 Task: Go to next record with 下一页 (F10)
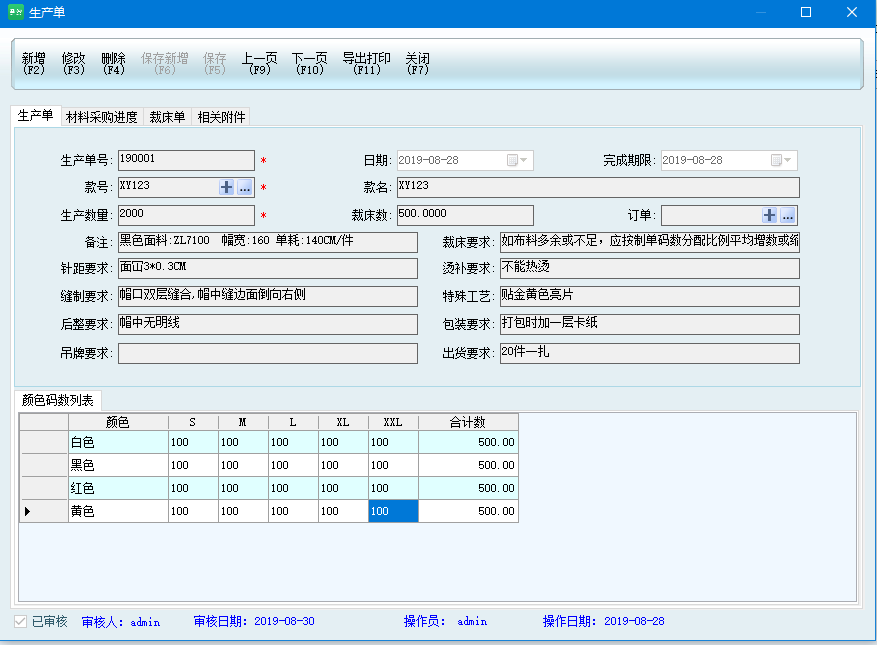click(x=310, y=64)
